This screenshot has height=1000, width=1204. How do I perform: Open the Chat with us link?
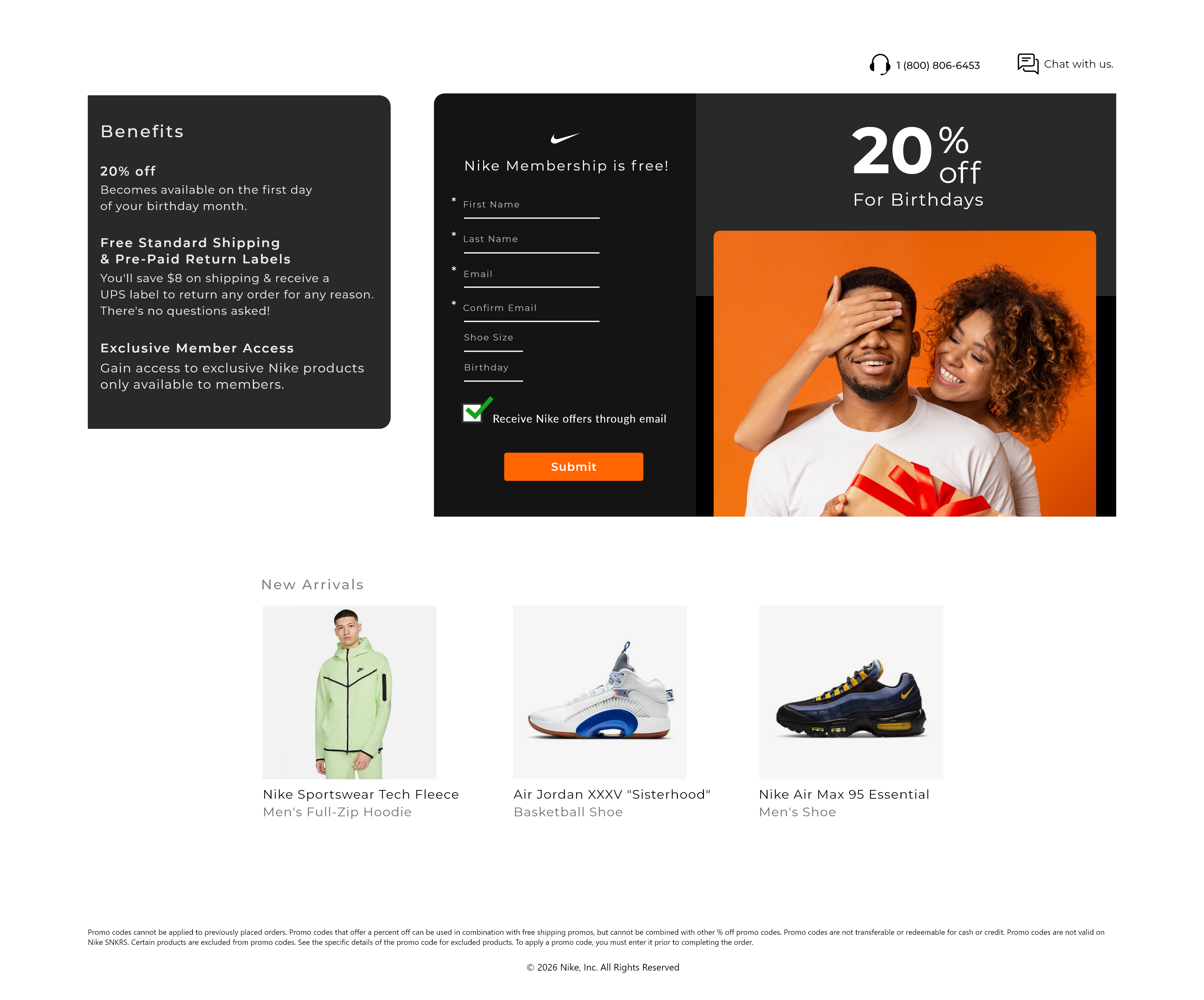pyautogui.click(x=1079, y=64)
